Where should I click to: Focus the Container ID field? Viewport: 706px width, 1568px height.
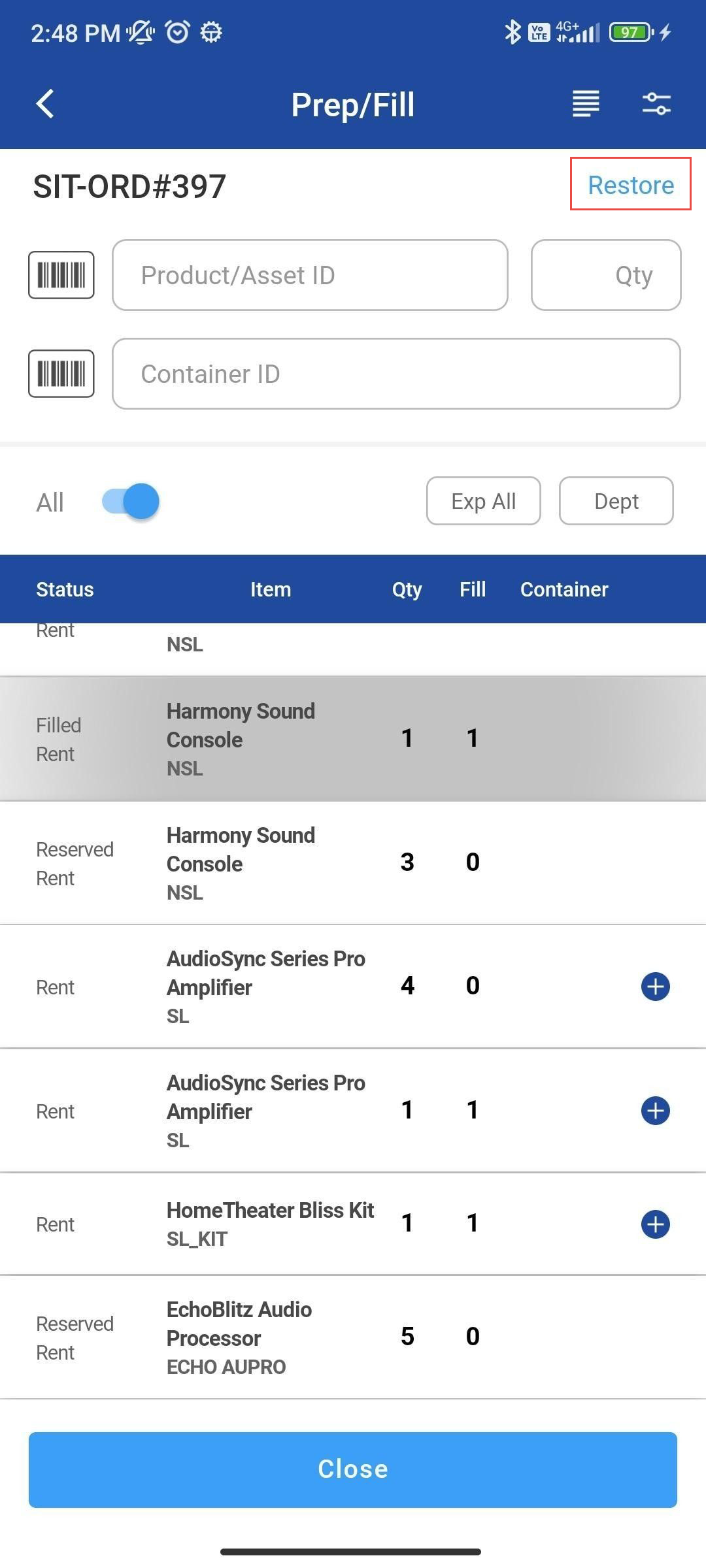click(x=396, y=374)
